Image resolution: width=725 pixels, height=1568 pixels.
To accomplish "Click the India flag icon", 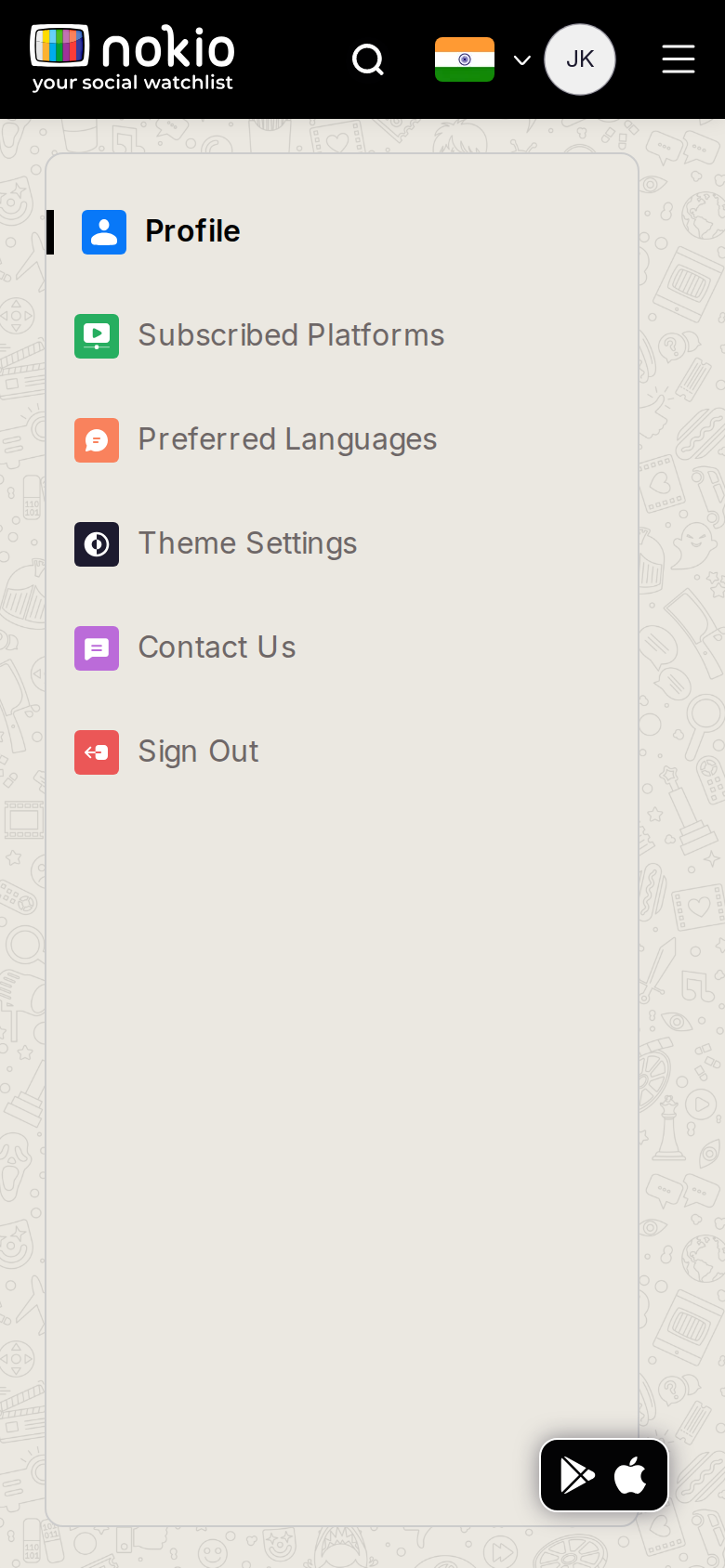I will pyautogui.click(x=465, y=59).
